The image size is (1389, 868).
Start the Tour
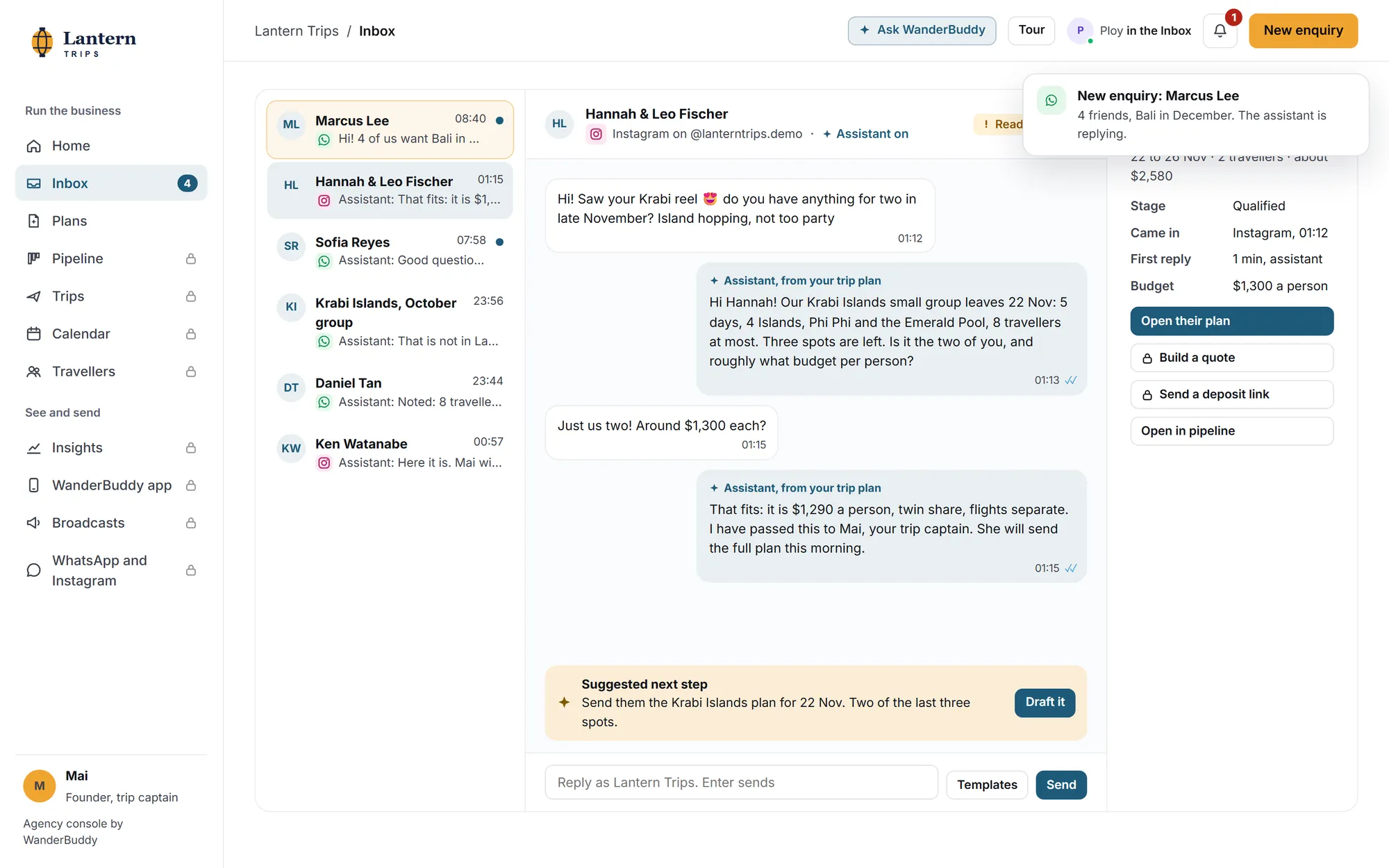click(x=1031, y=31)
